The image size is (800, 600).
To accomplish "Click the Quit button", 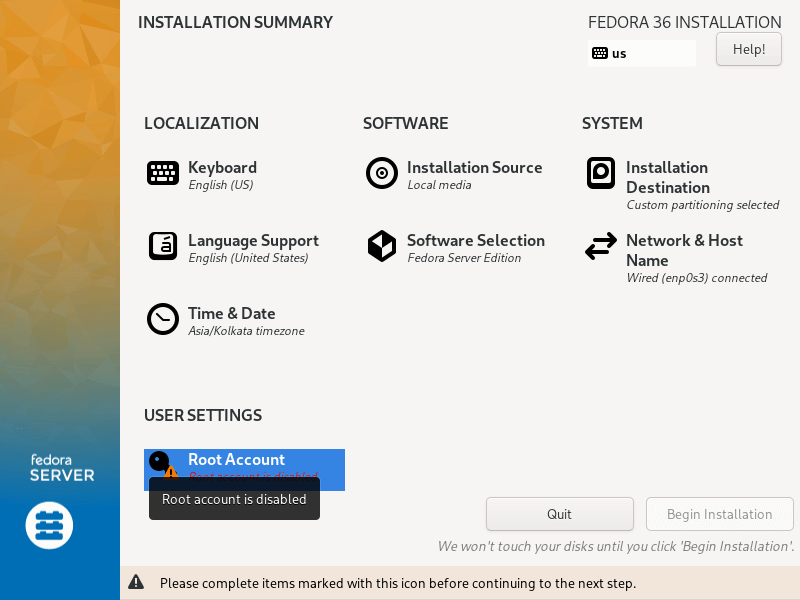I will pyautogui.click(x=560, y=514).
